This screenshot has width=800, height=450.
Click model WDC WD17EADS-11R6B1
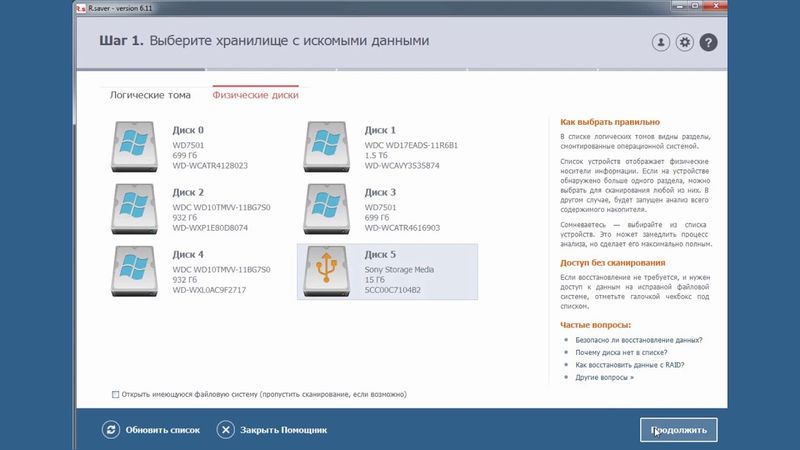[x=411, y=145]
